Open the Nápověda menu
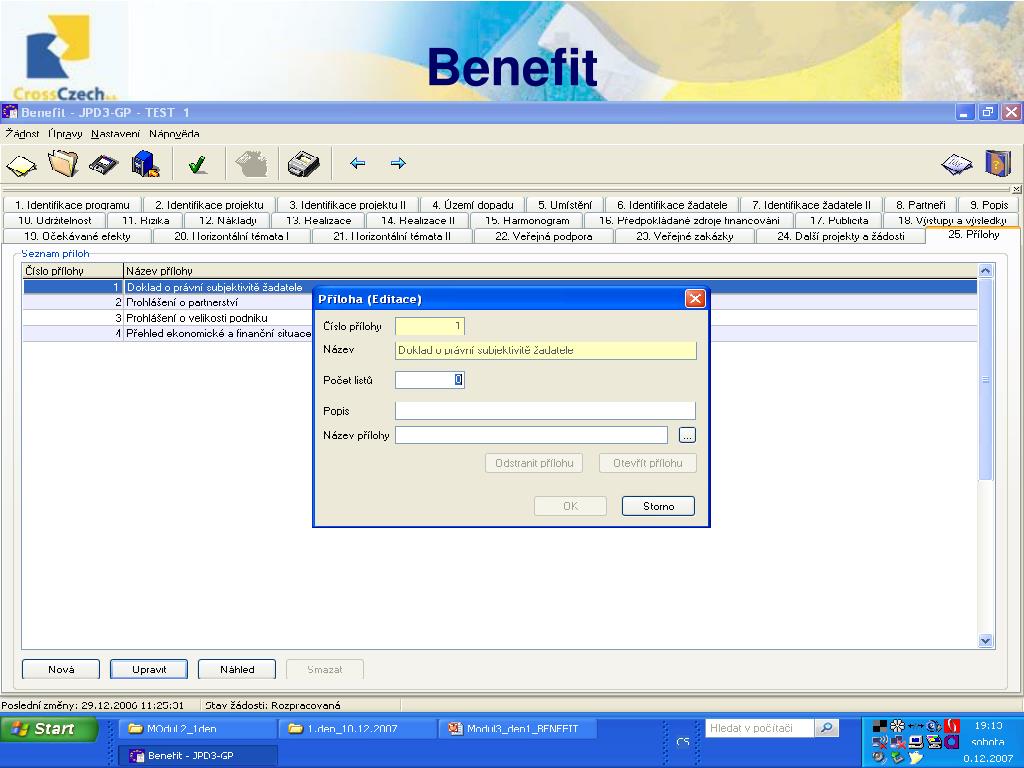Viewport: 1024px width, 768px height. [x=174, y=134]
